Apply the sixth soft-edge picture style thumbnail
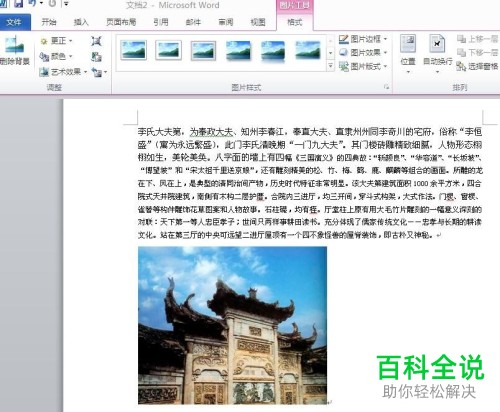Image resolution: width=500 pixels, height=412 pixels. click(308, 50)
